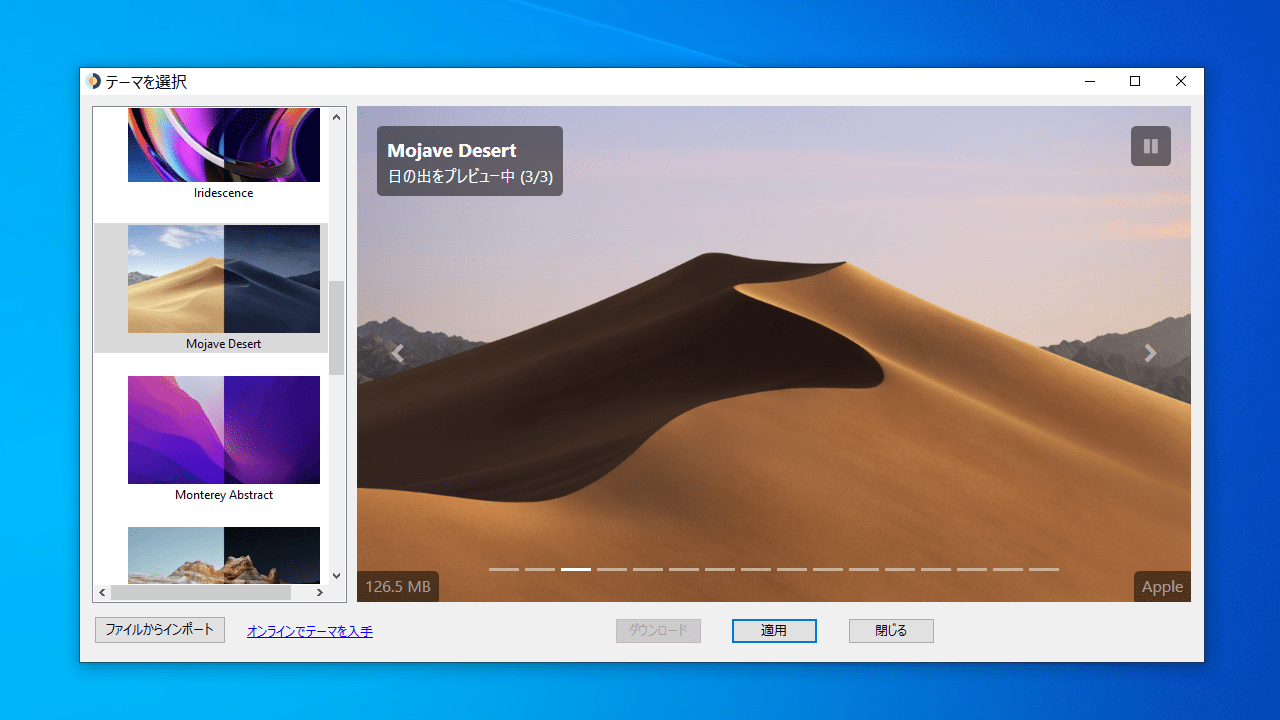The width and height of the screenshot is (1280, 720).
Task: Maximize the テーマを選択 window
Action: tap(1135, 81)
